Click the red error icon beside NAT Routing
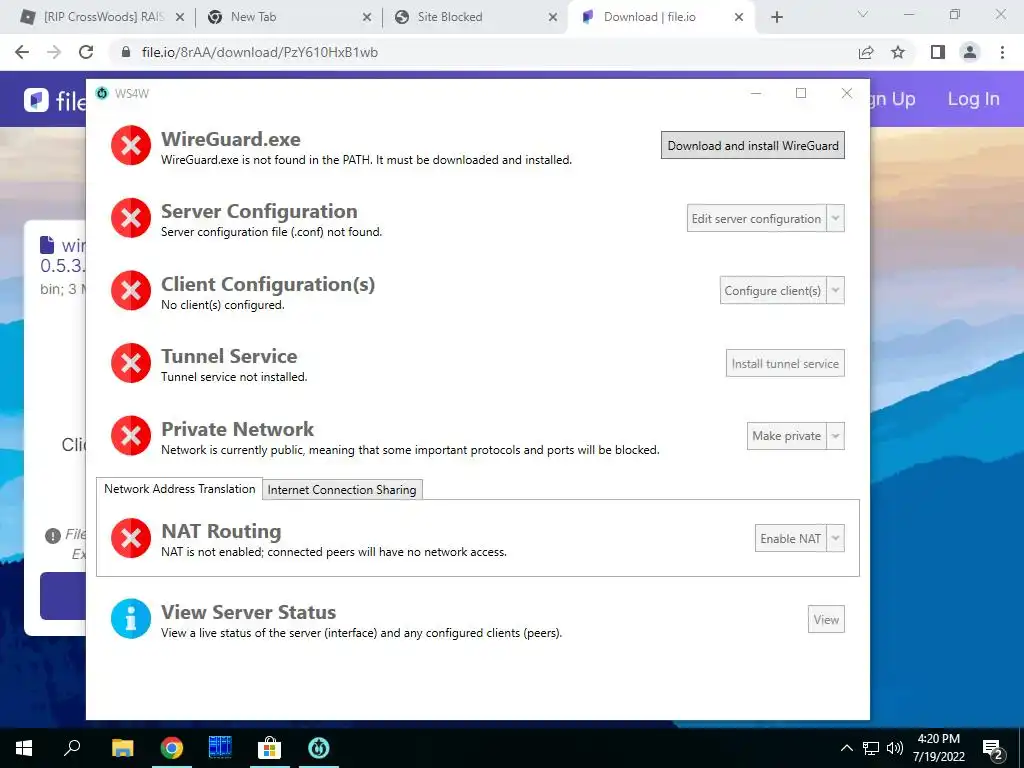Screen dimensions: 1024x768 click(x=131, y=538)
